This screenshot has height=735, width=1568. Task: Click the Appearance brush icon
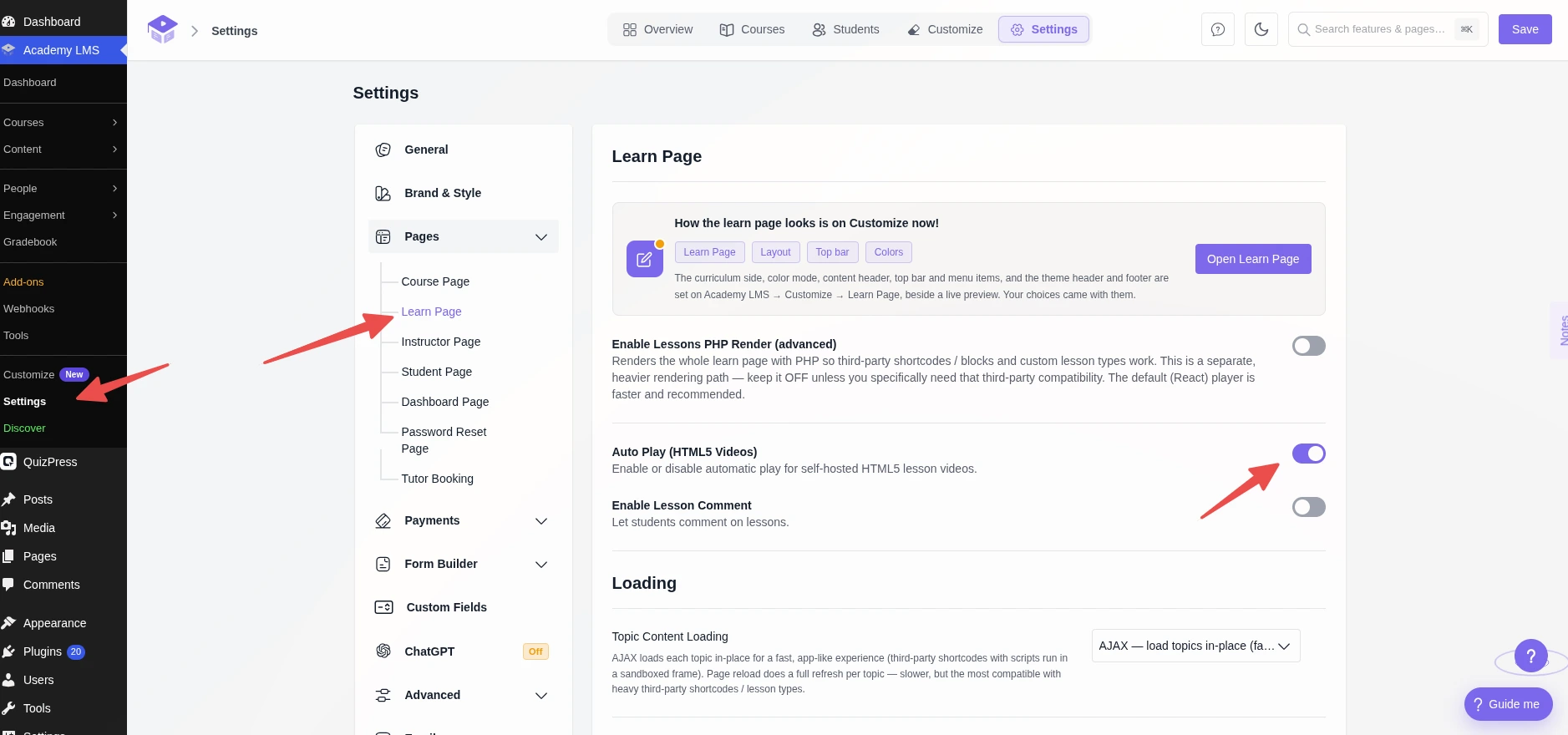point(9,623)
